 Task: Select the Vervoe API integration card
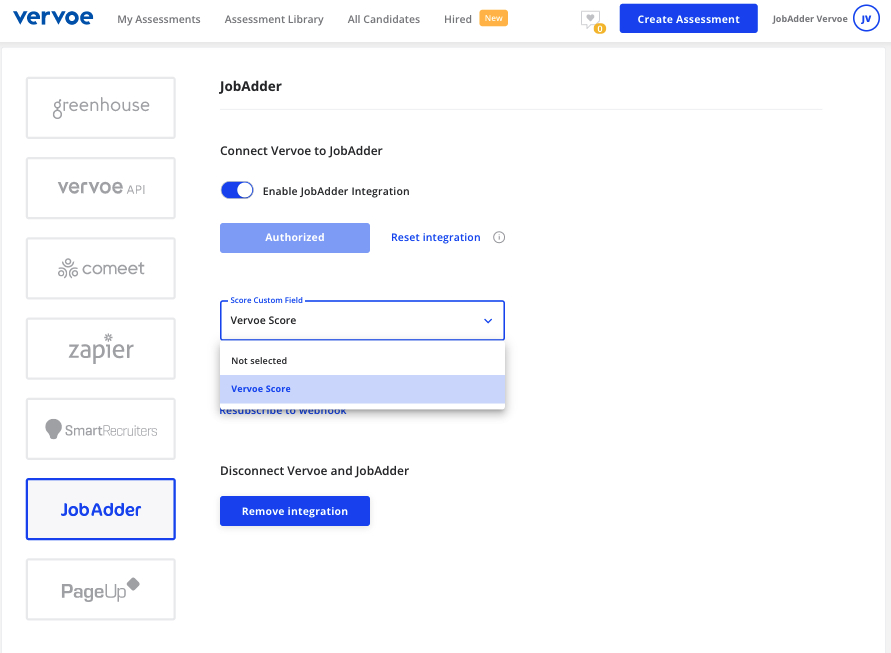[x=101, y=188]
